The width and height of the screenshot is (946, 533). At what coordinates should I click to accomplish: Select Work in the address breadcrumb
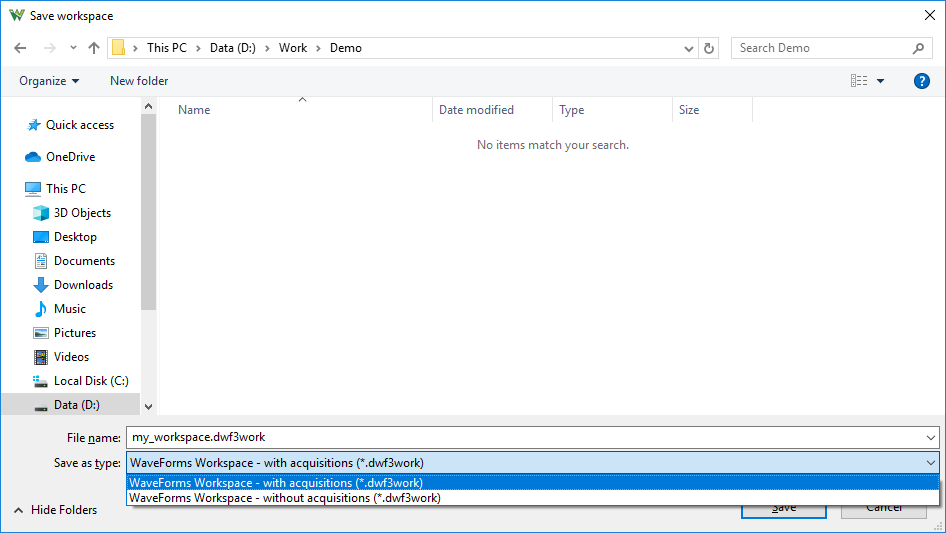tap(293, 48)
